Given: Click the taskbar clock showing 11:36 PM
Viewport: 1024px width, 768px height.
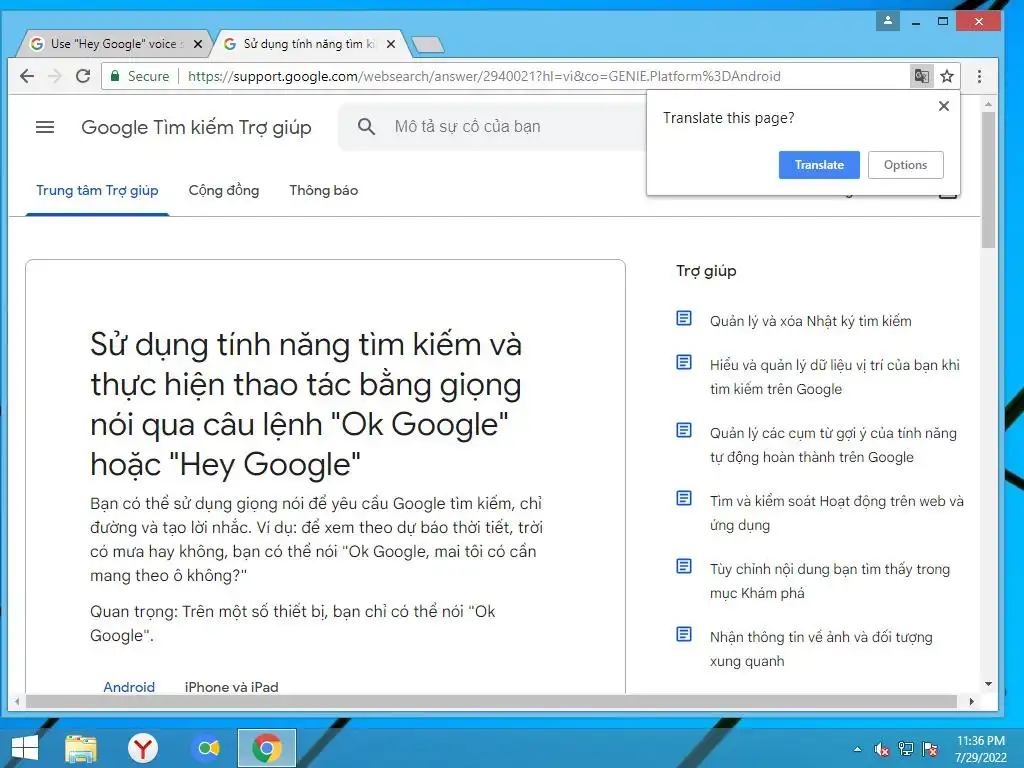Looking at the screenshot, I should click(x=980, y=748).
